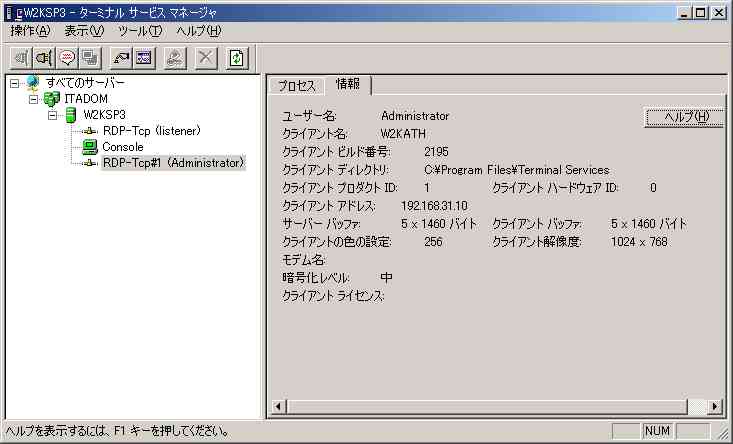Click the ユーザー名 label

click(309, 116)
